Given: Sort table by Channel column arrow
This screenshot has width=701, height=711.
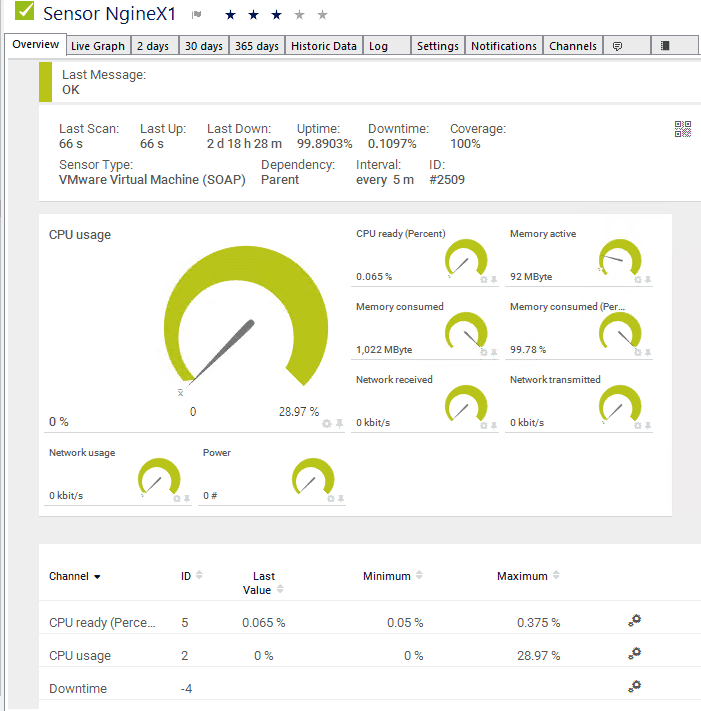Looking at the screenshot, I should (97, 577).
